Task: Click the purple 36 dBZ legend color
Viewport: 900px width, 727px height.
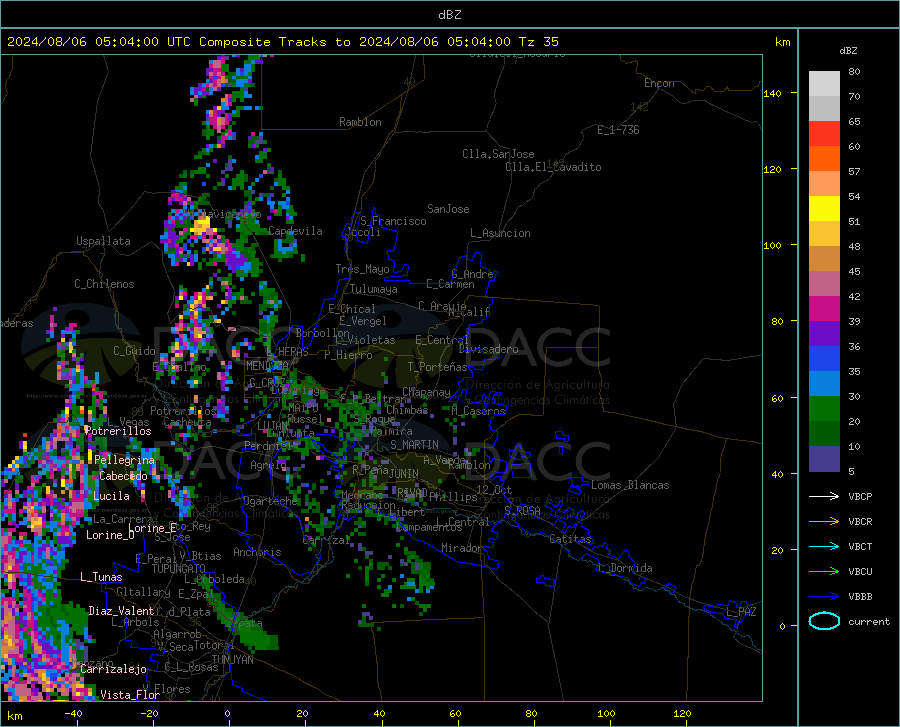Action: click(824, 334)
